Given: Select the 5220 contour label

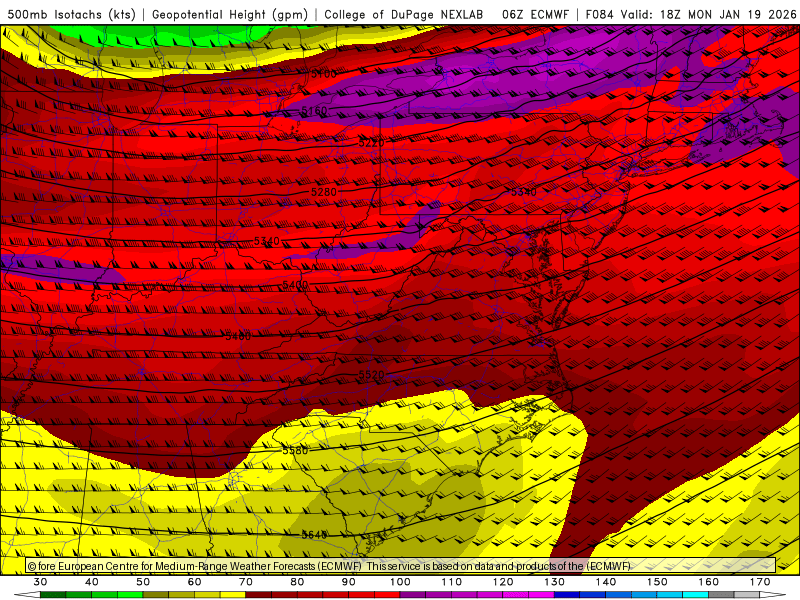Looking at the screenshot, I should tap(371, 143).
